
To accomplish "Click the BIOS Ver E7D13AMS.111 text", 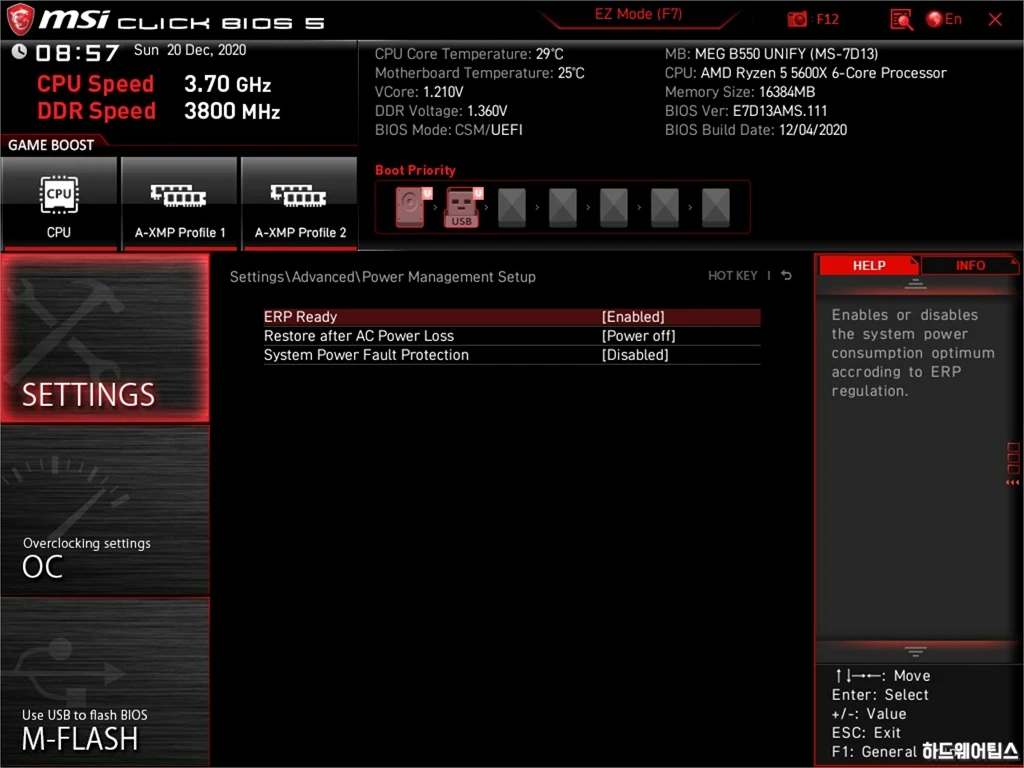I will pos(746,111).
